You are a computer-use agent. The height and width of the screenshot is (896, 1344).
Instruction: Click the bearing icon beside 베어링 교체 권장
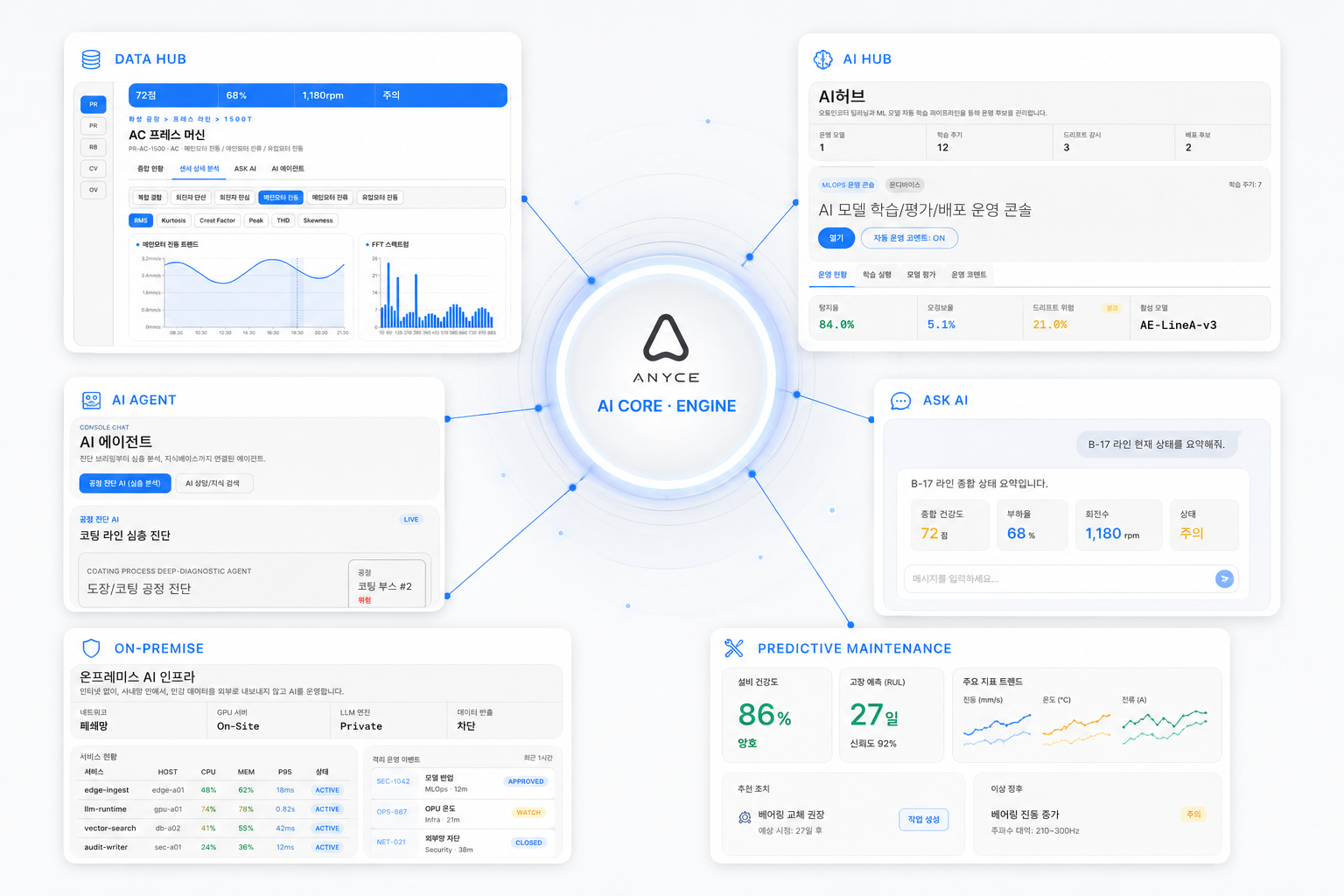[x=745, y=817]
